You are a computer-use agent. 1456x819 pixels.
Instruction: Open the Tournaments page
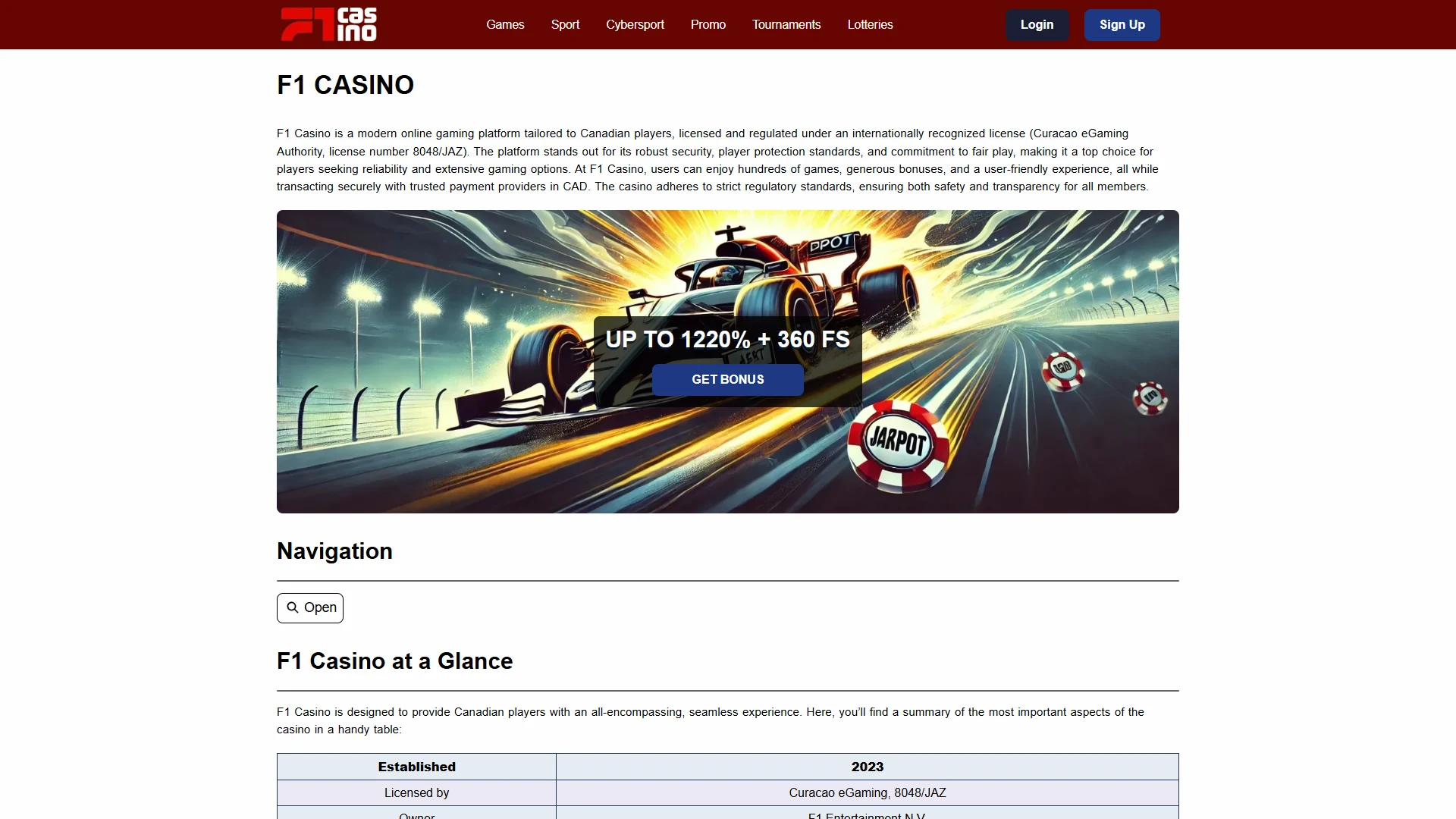tap(786, 24)
